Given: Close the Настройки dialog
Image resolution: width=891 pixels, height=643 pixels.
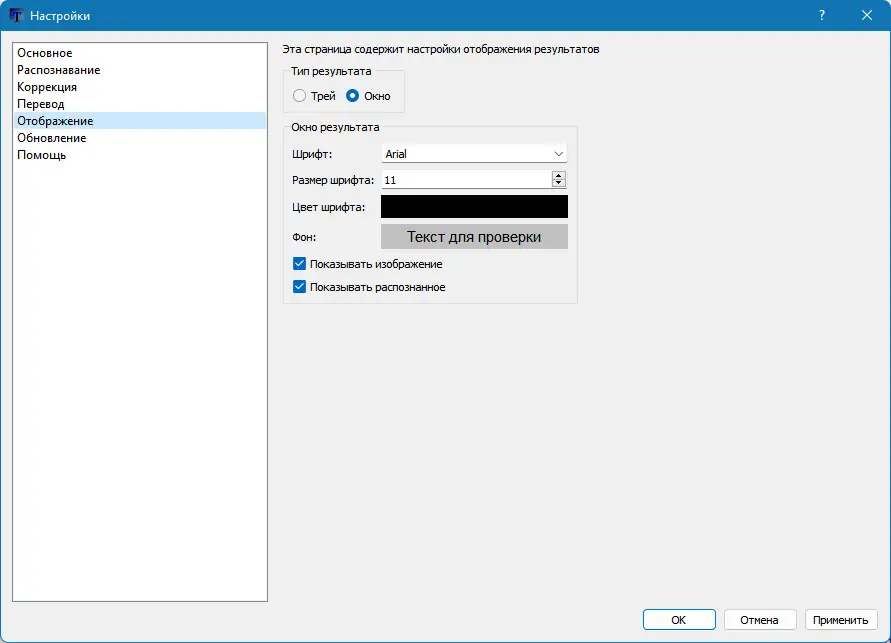Looking at the screenshot, I should coord(867,15).
